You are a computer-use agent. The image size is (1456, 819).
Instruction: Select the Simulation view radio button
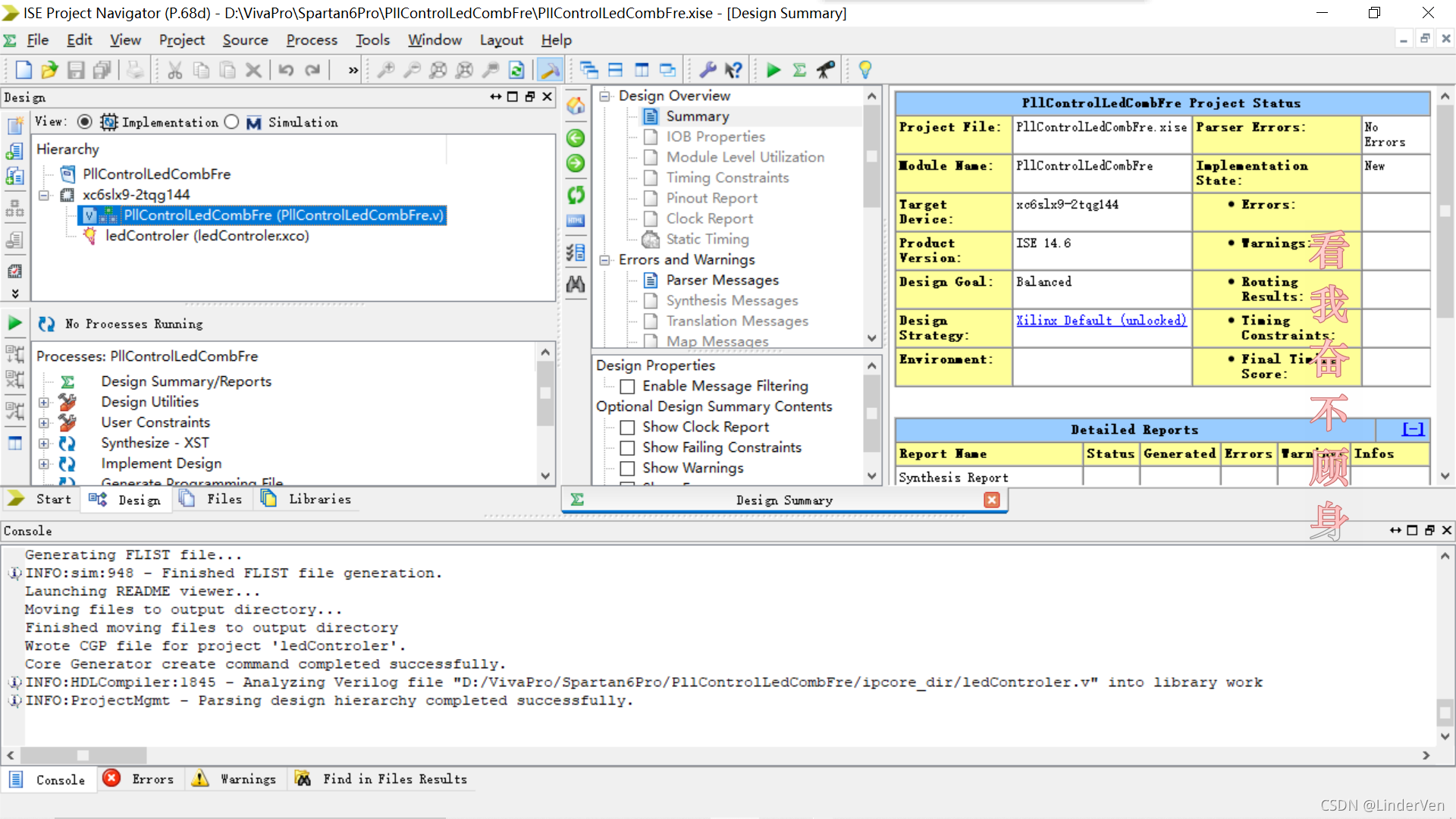[x=232, y=122]
